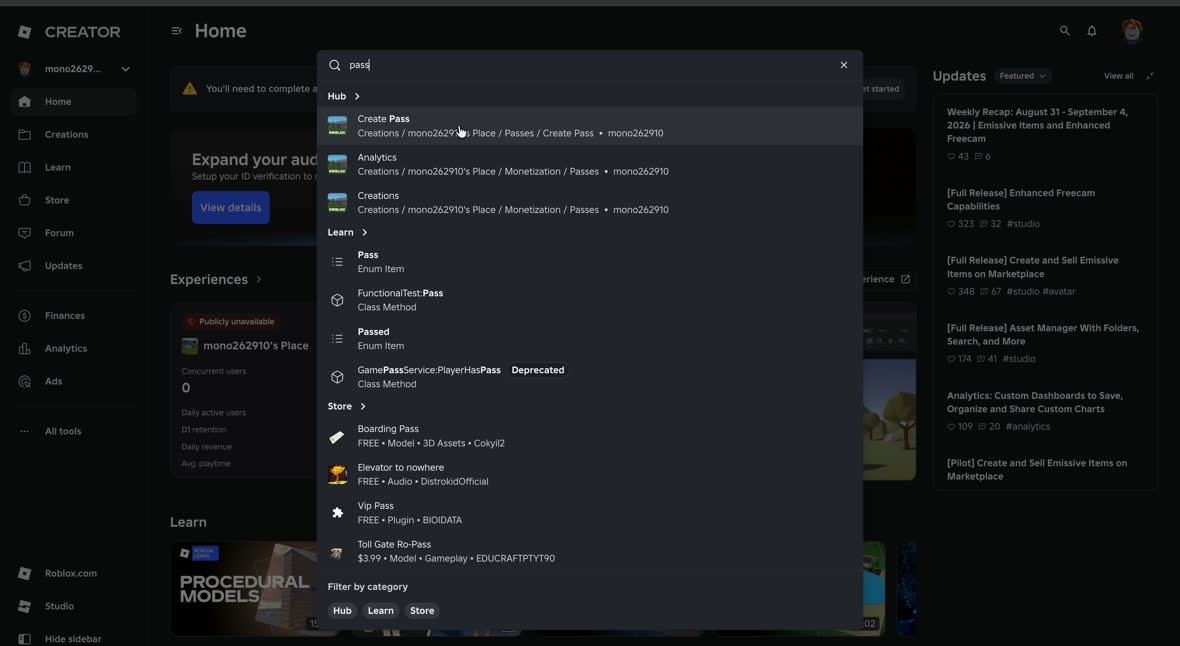Select the Boarding Pass store result
The height and width of the screenshot is (646, 1180).
(590, 436)
